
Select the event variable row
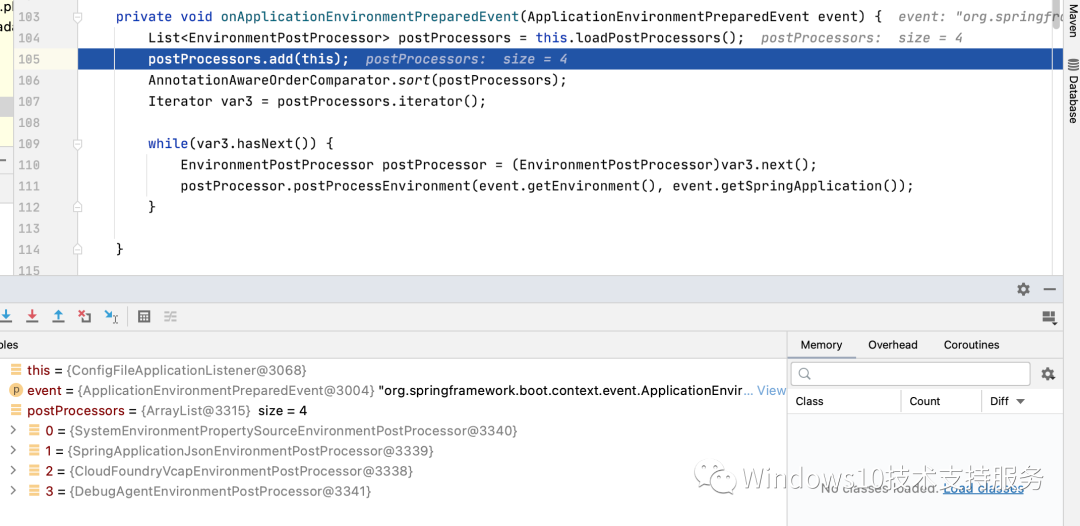[393, 390]
